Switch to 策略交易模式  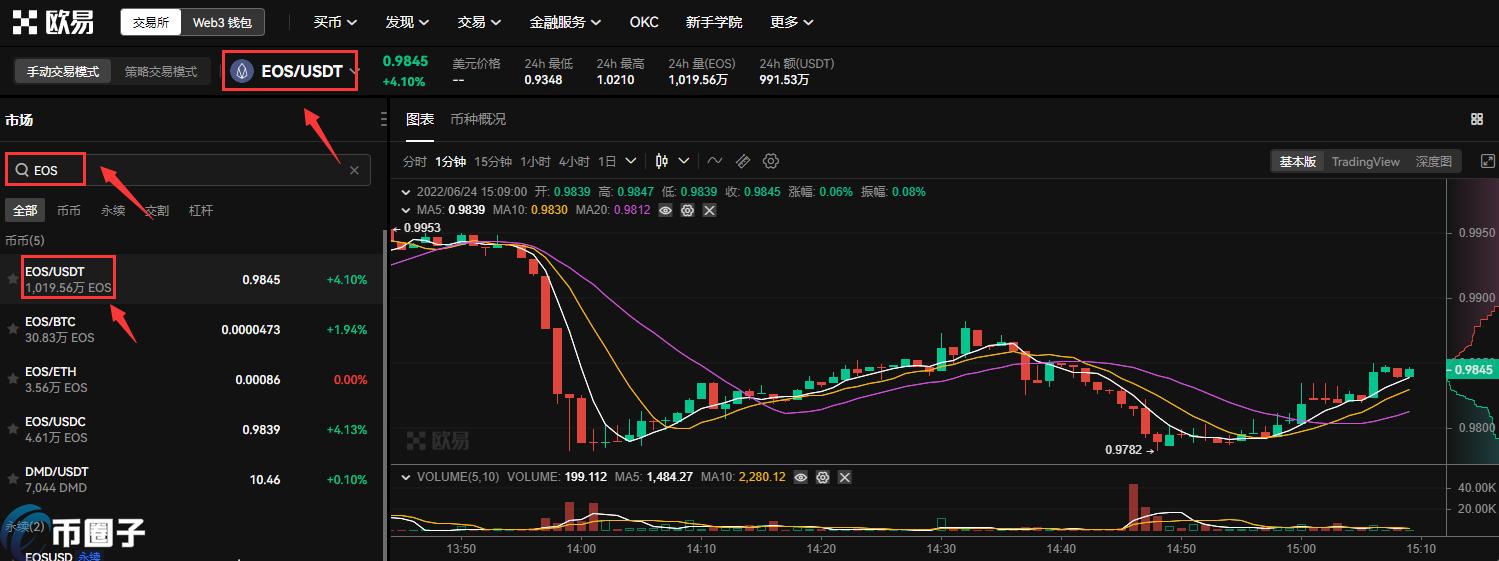pyautogui.click(x=161, y=72)
